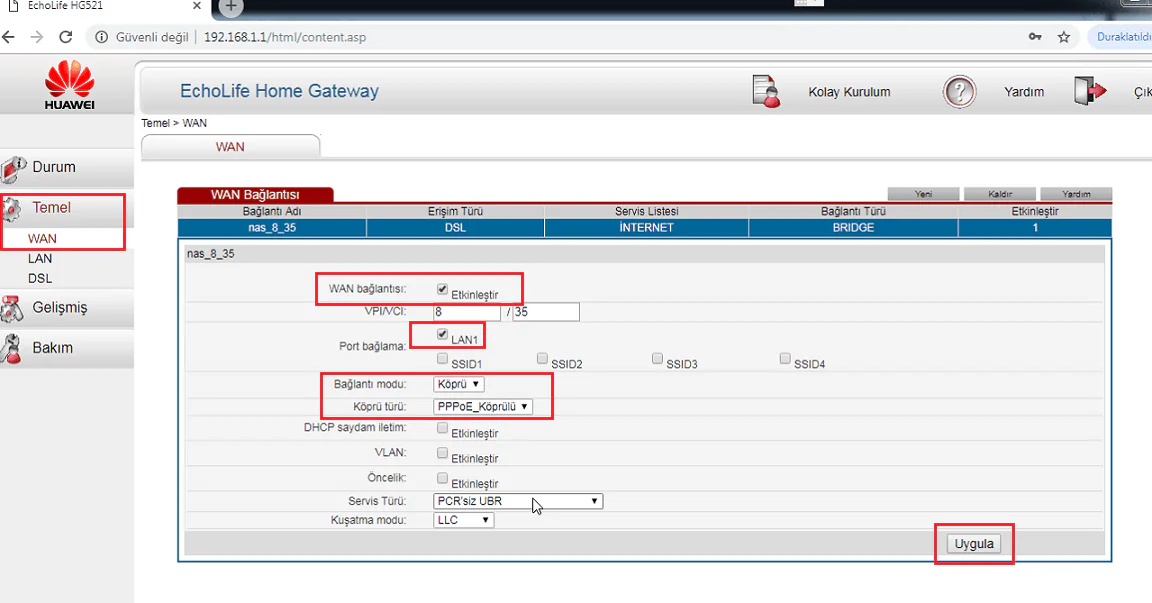The height and width of the screenshot is (603, 1152).
Task: Open the Servis Türü PCR'siz UBR dropdown
Action: tap(517, 500)
